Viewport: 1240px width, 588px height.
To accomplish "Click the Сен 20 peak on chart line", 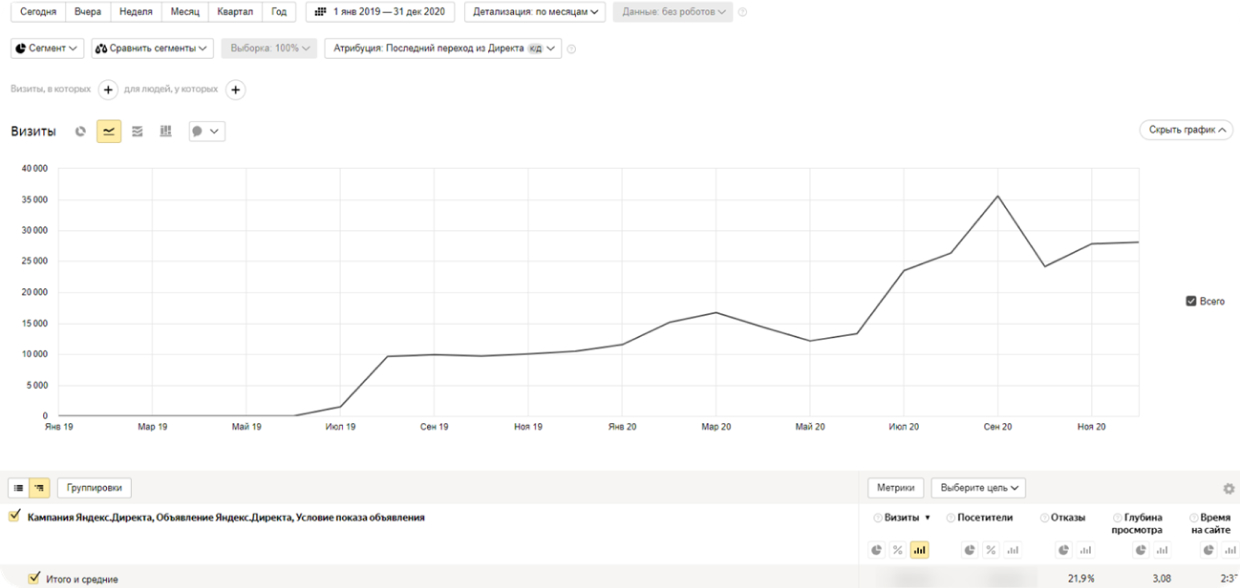I will click(997, 195).
